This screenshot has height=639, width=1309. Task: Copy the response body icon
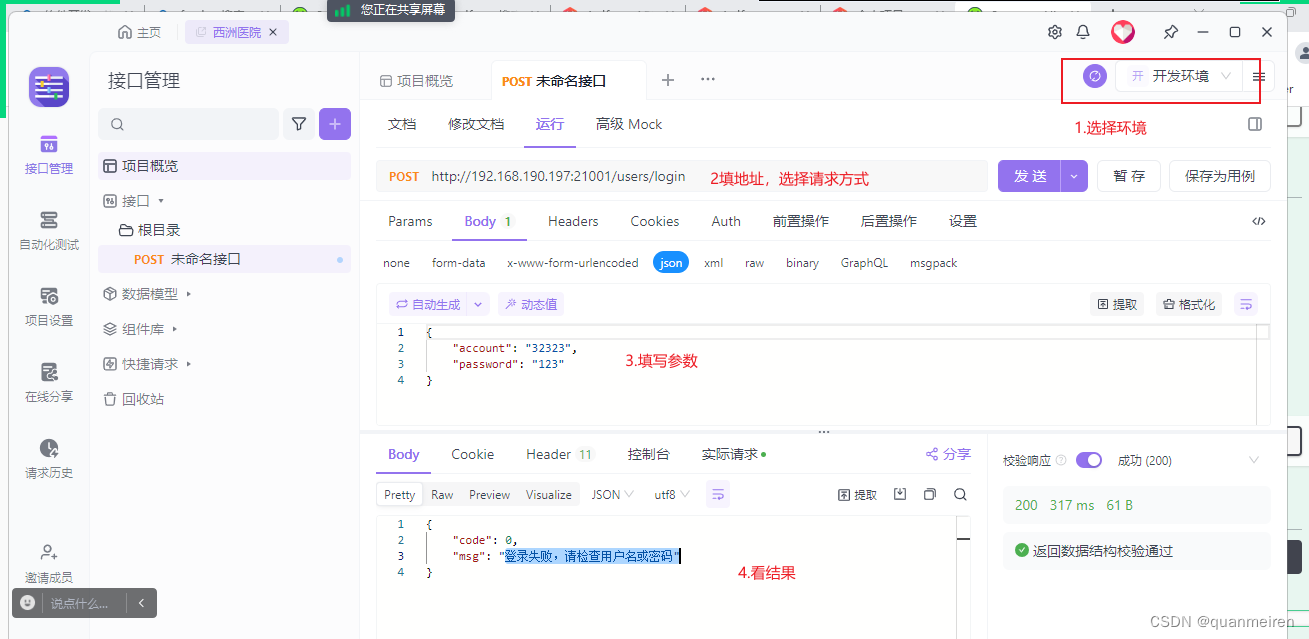tap(930, 494)
